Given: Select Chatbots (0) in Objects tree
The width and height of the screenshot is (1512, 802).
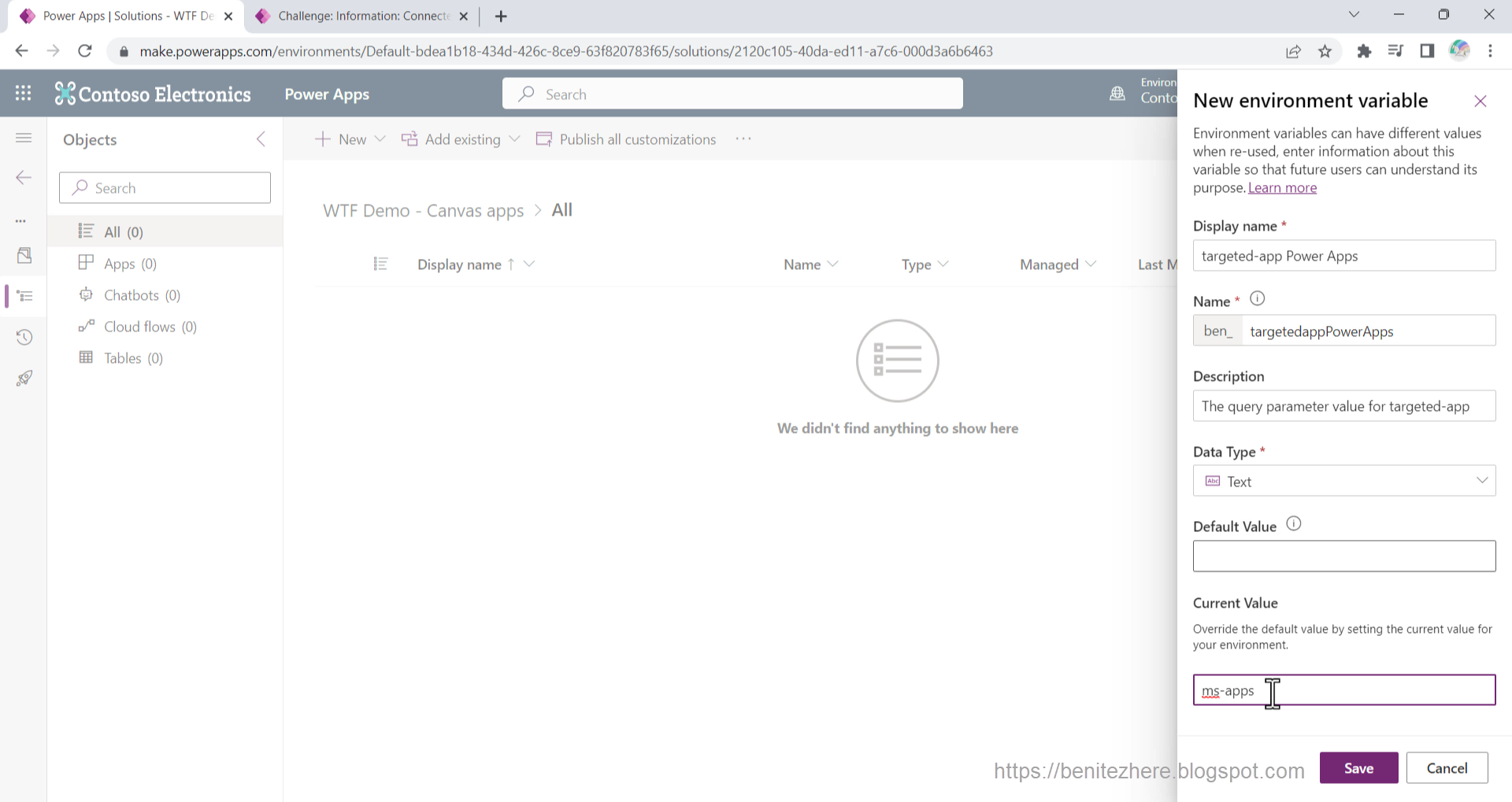Looking at the screenshot, I should click(x=165, y=294).
